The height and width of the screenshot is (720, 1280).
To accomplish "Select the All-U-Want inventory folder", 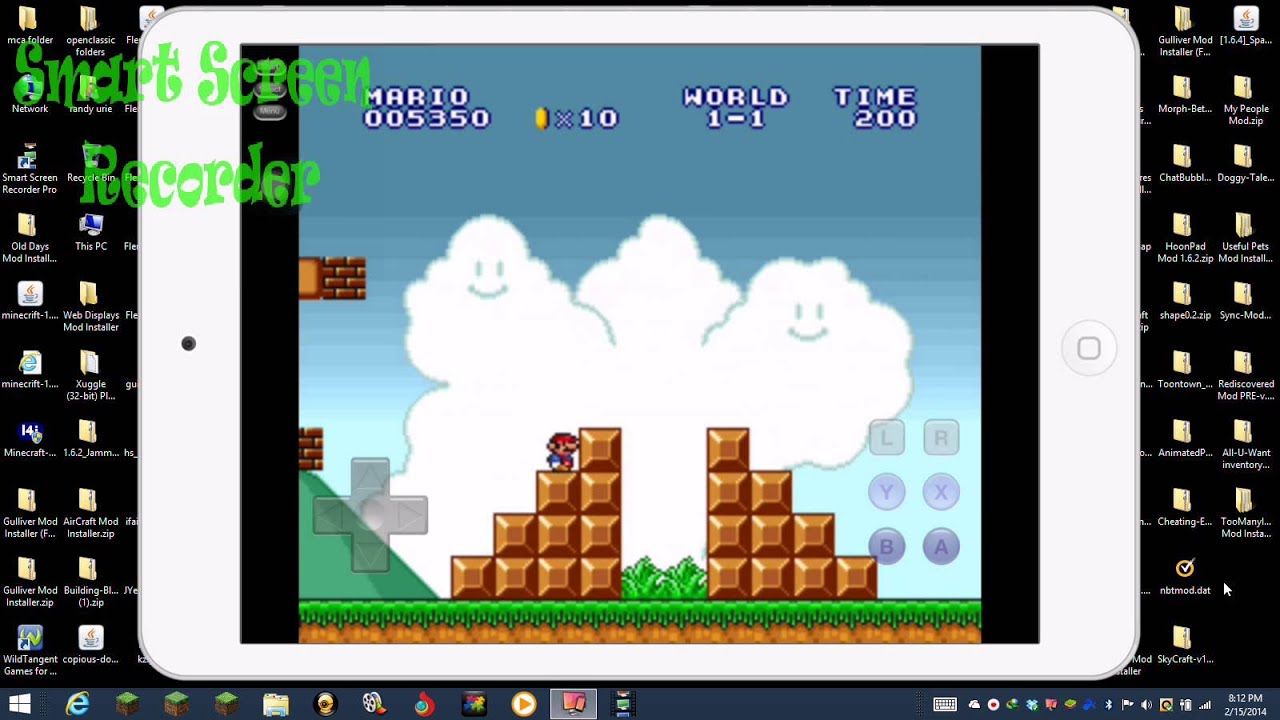I will pos(1245,446).
